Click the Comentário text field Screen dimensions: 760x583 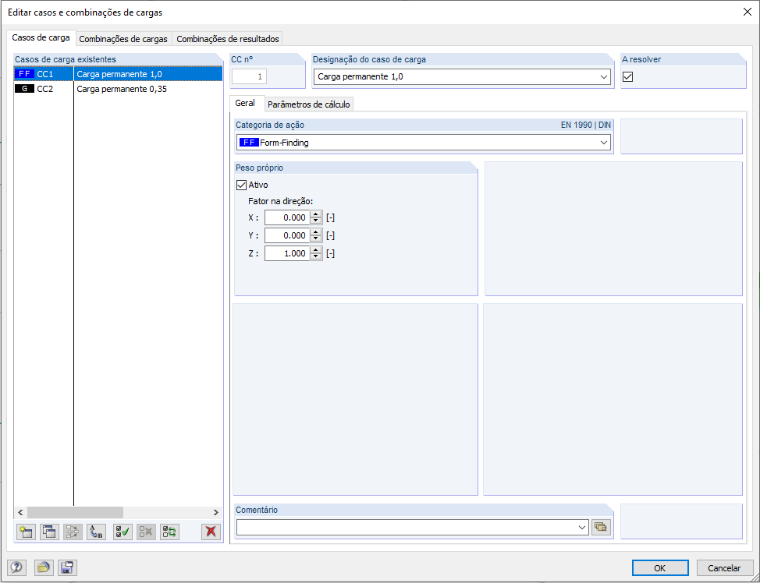coord(407,527)
